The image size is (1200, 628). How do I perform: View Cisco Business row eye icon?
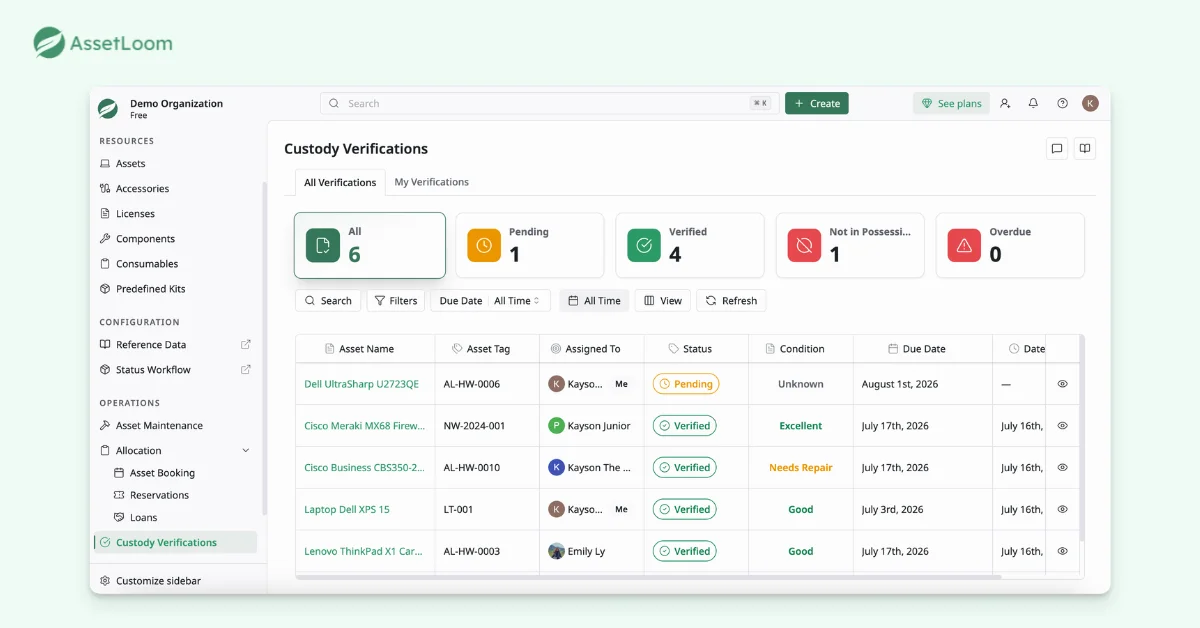[1062, 468]
